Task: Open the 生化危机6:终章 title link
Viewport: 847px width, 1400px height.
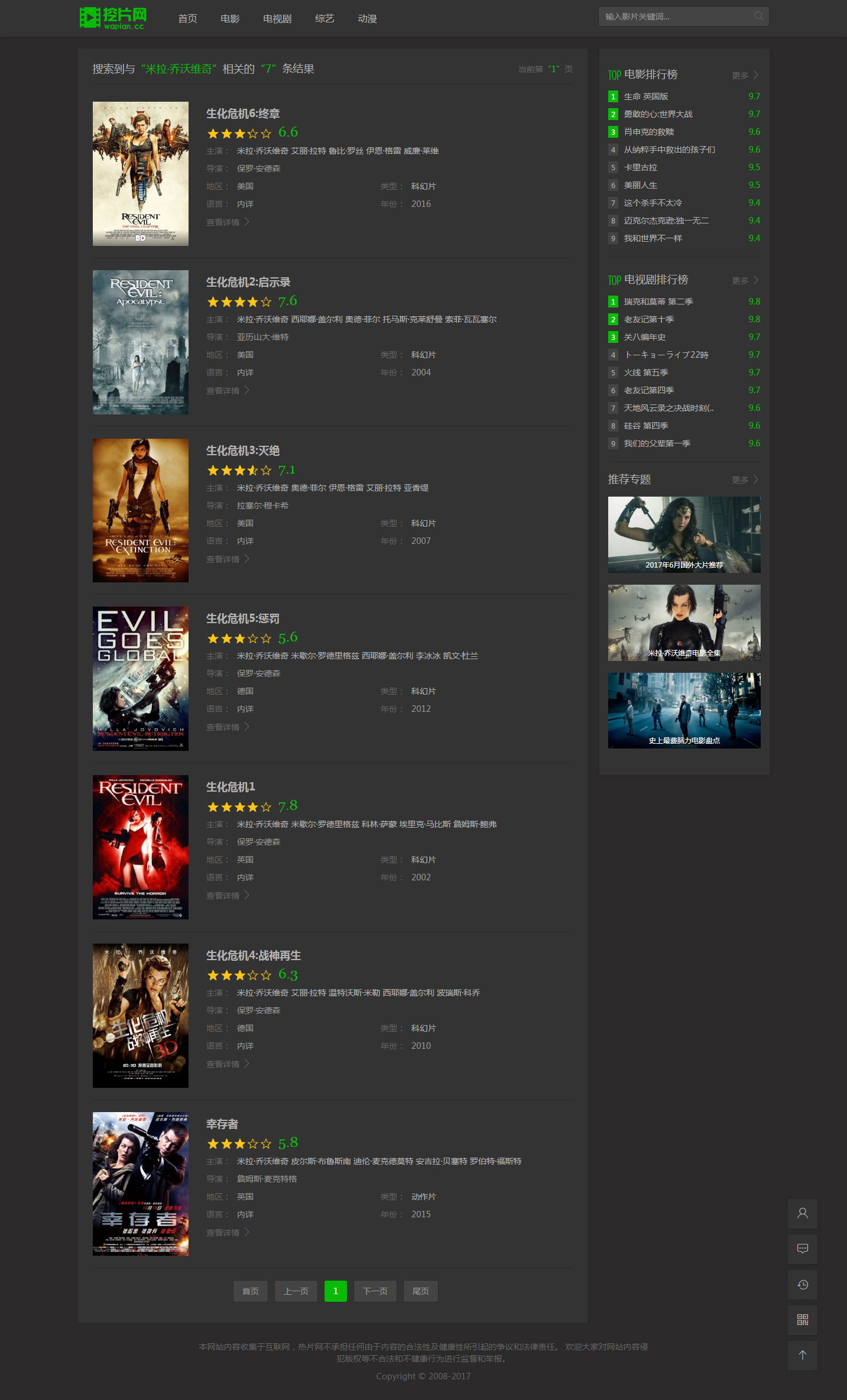Action: [x=243, y=114]
